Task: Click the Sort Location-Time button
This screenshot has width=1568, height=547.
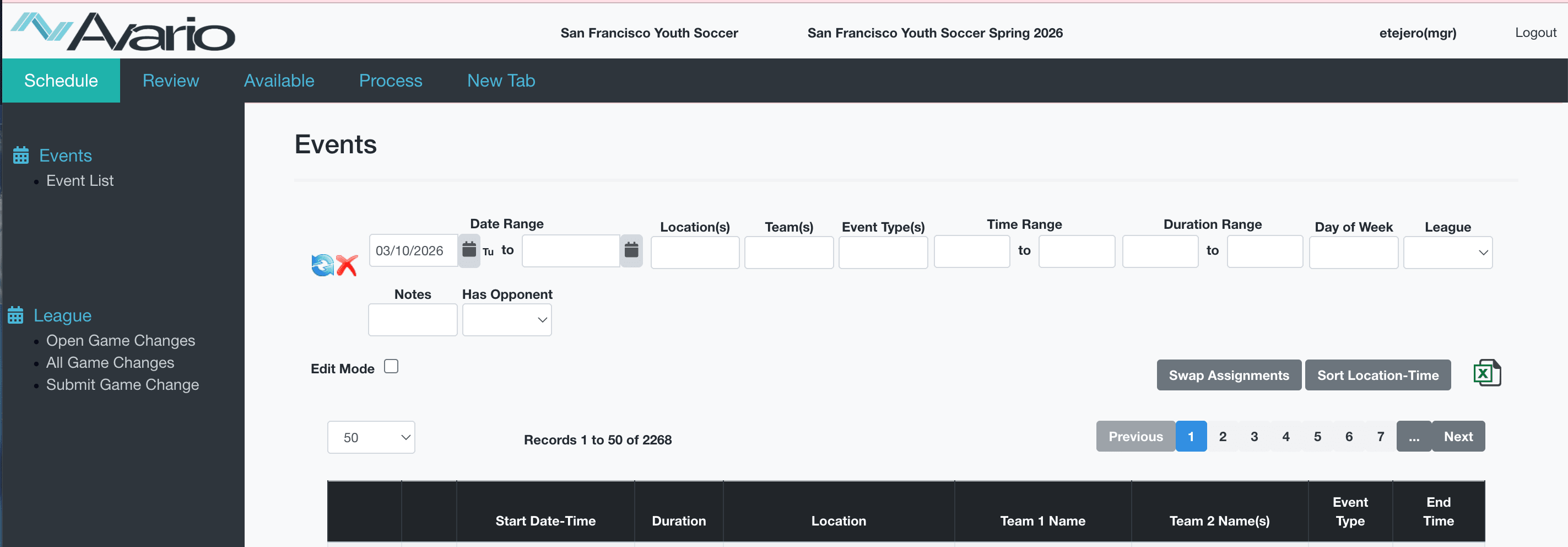Action: [x=1377, y=375]
